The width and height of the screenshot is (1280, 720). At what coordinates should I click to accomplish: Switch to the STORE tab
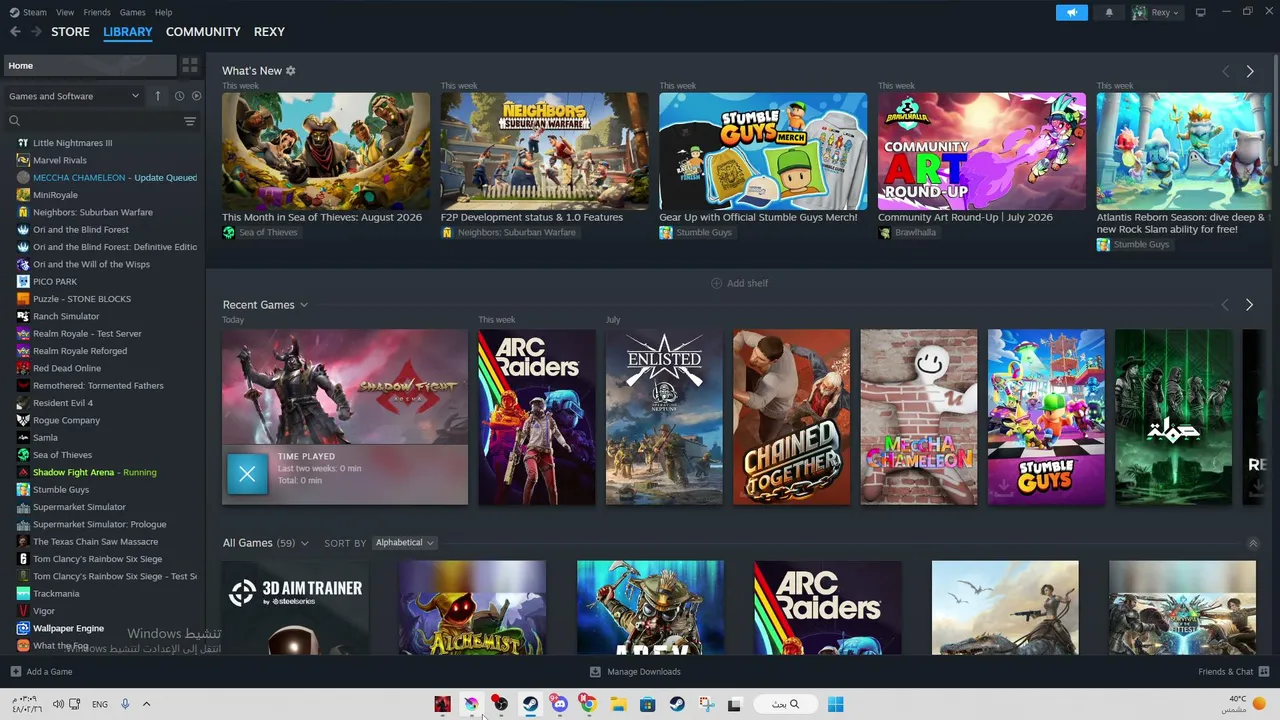pos(70,32)
